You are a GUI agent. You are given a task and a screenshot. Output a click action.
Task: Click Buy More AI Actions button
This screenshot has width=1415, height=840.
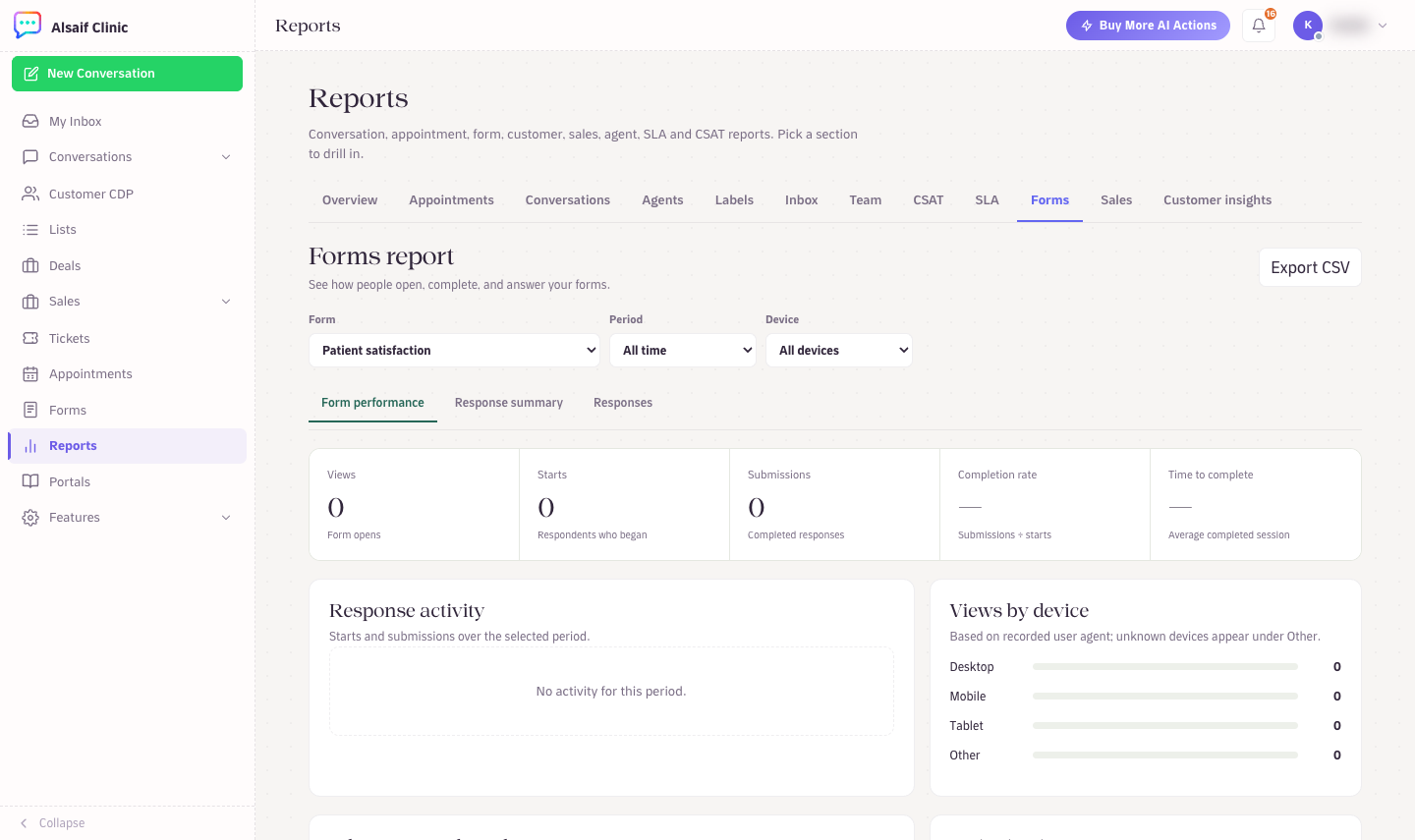[x=1148, y=26]
